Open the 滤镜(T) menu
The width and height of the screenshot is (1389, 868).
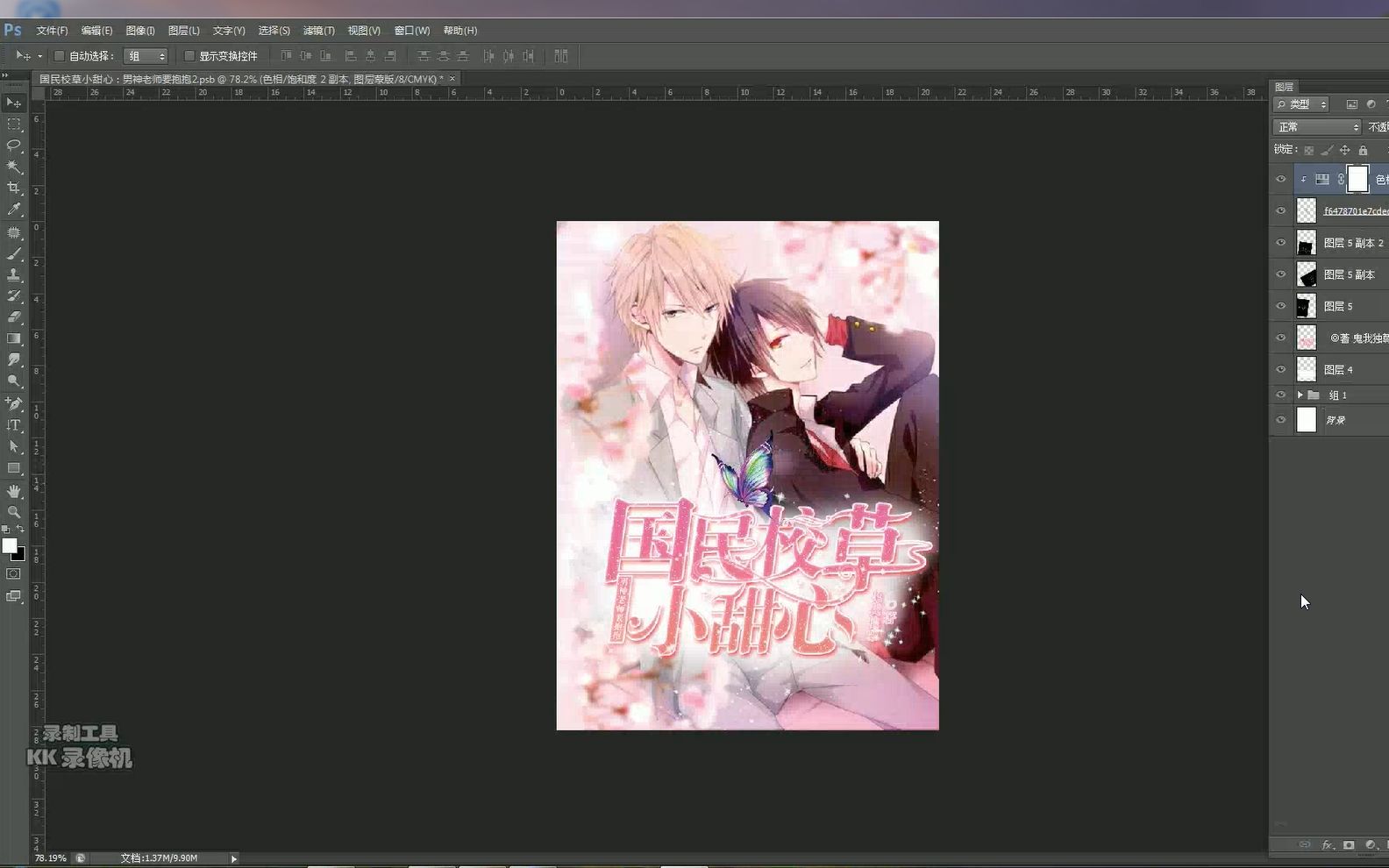coord(318,31)
